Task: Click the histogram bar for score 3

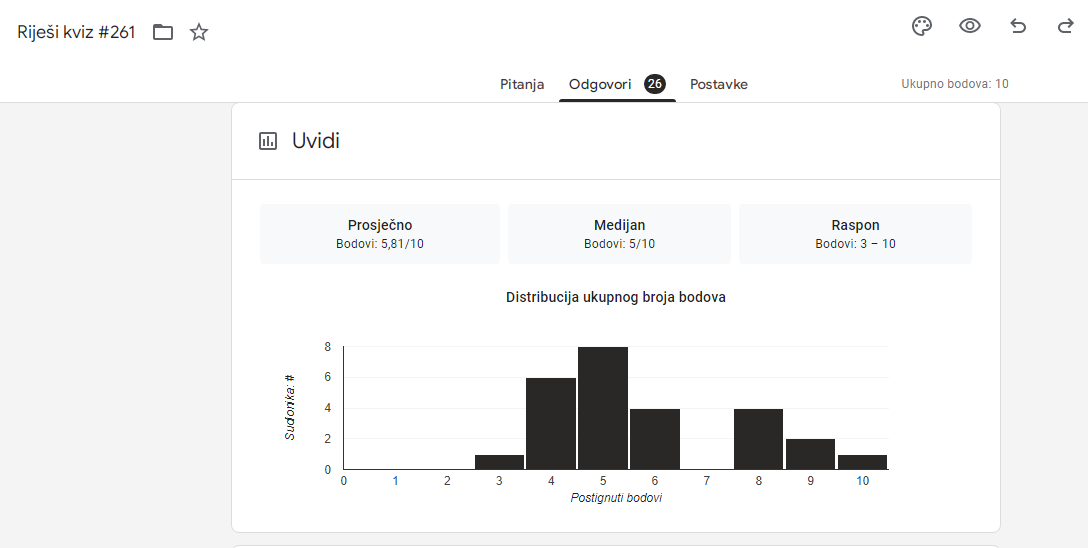Action: (499, 462)
